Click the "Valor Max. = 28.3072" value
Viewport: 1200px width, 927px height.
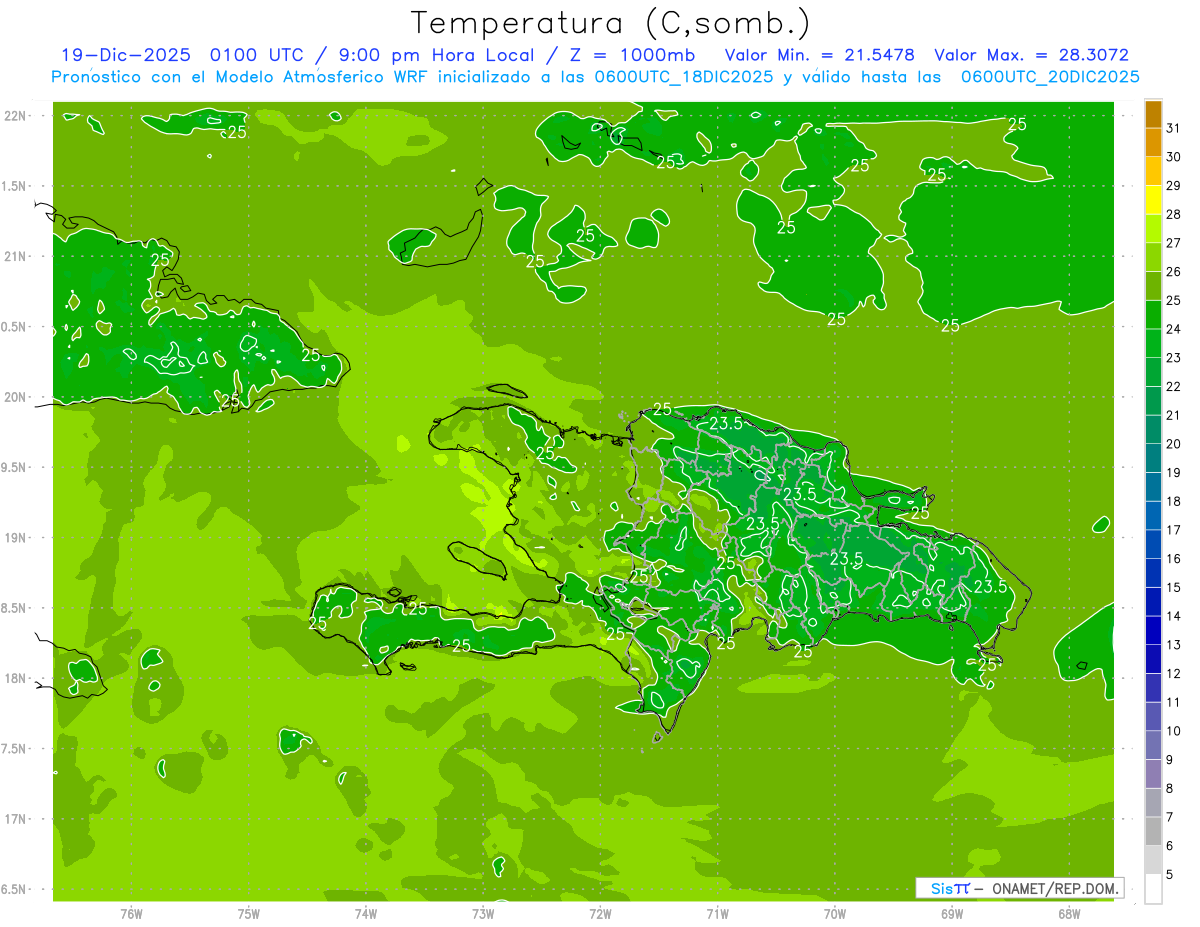pyautogui.click(x=1031, y=55)
